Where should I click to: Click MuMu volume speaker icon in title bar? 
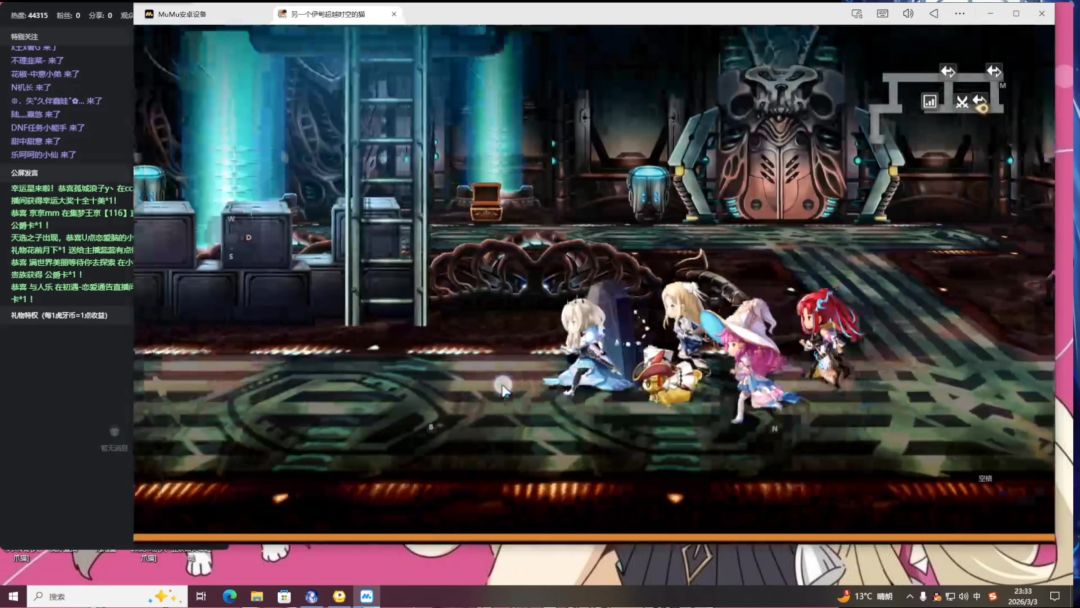[x=908, y=14]
